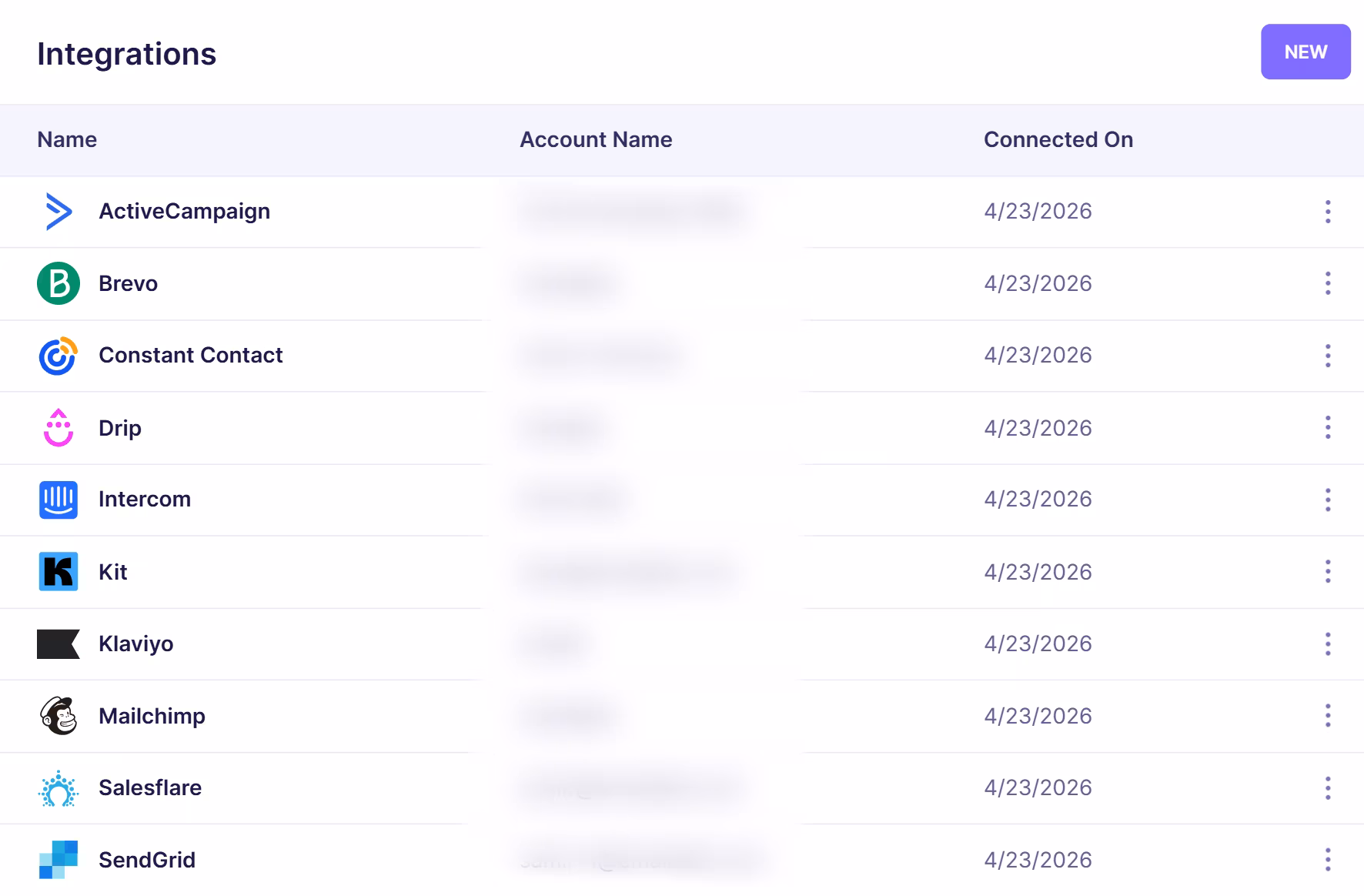Select the Brevo integration name
1364x896 pixels.
click(x=128, y=283)
